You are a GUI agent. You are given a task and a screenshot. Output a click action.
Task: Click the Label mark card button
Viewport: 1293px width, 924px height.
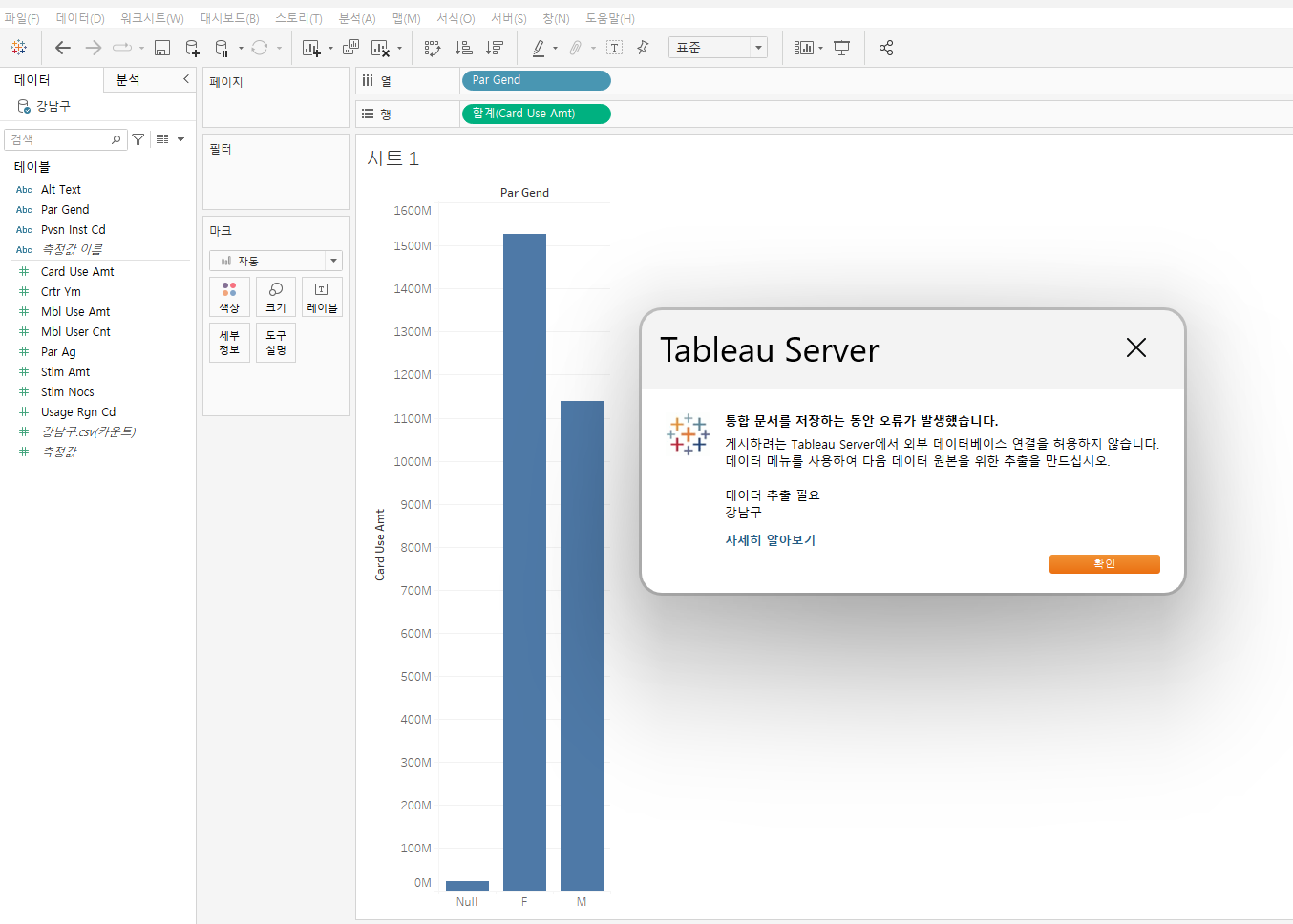[322, 297]
